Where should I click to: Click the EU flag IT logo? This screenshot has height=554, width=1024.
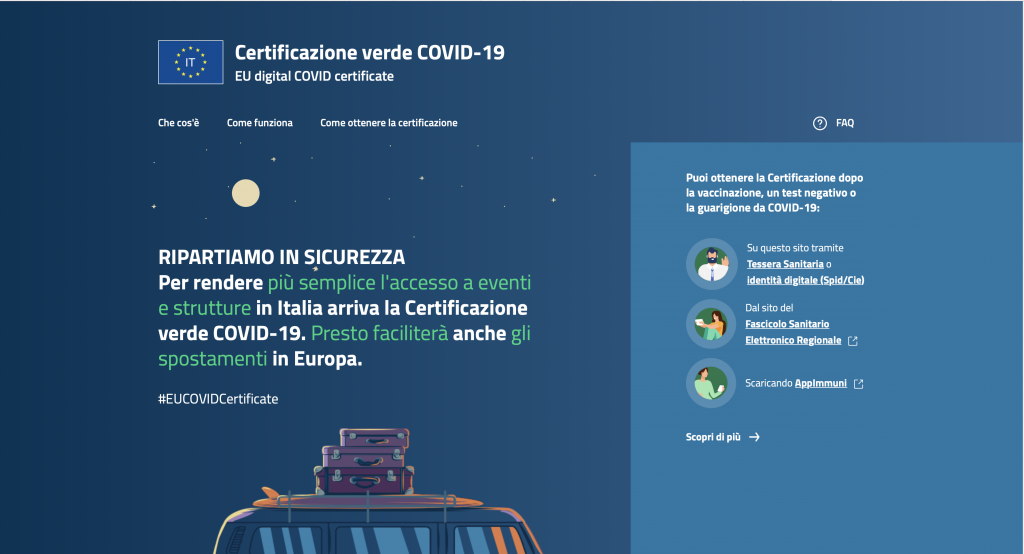point(191,62)
